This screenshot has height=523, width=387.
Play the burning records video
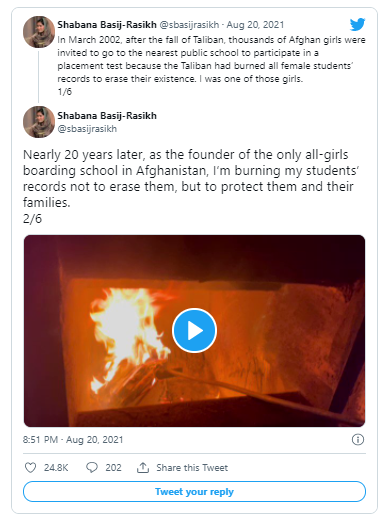point(195,330)
